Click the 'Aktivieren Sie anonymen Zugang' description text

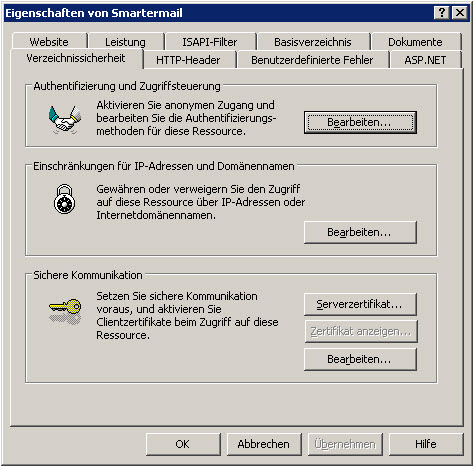[x=186, y=118]
